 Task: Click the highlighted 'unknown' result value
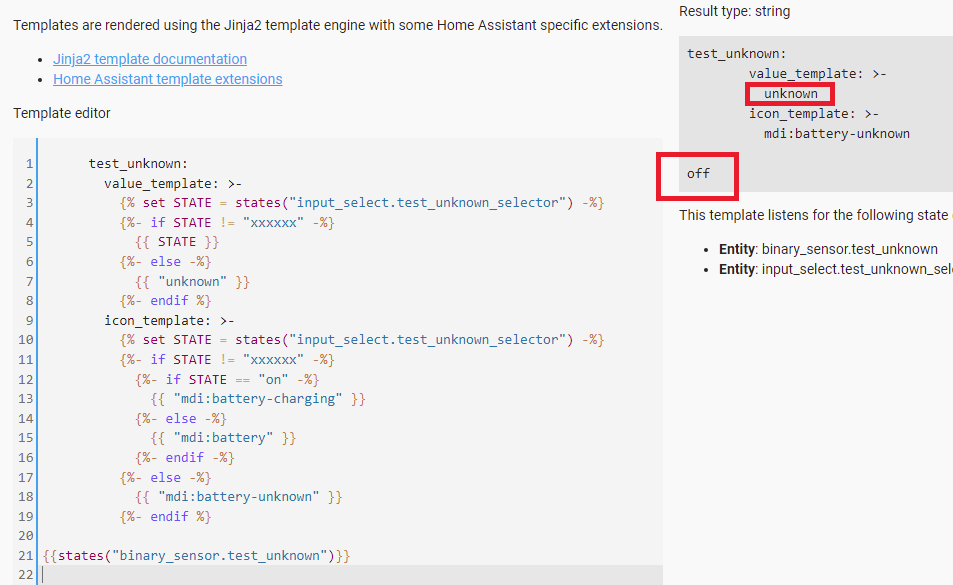coord(790,94)
